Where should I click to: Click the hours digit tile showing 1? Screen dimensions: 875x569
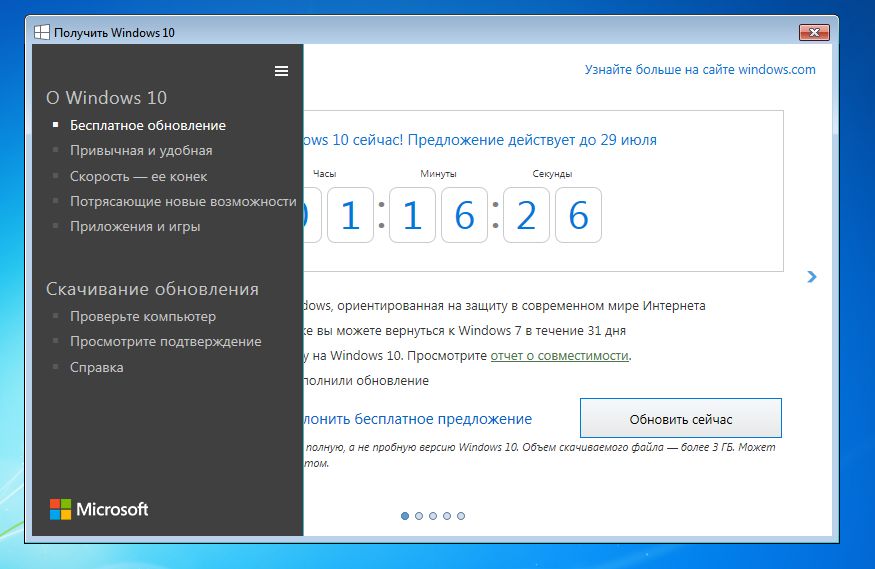(350, 215)
